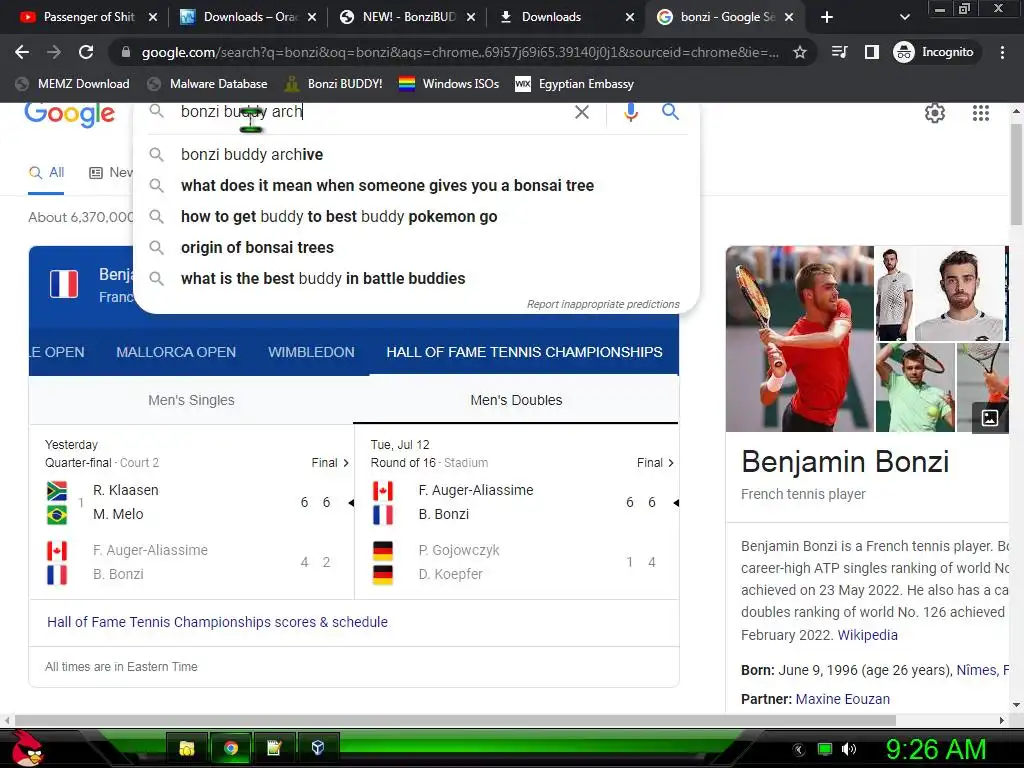Viewport: 1024px width, 768px height.
Task: Open Malware Database bookmark
Action: click(x=207, y=84)
